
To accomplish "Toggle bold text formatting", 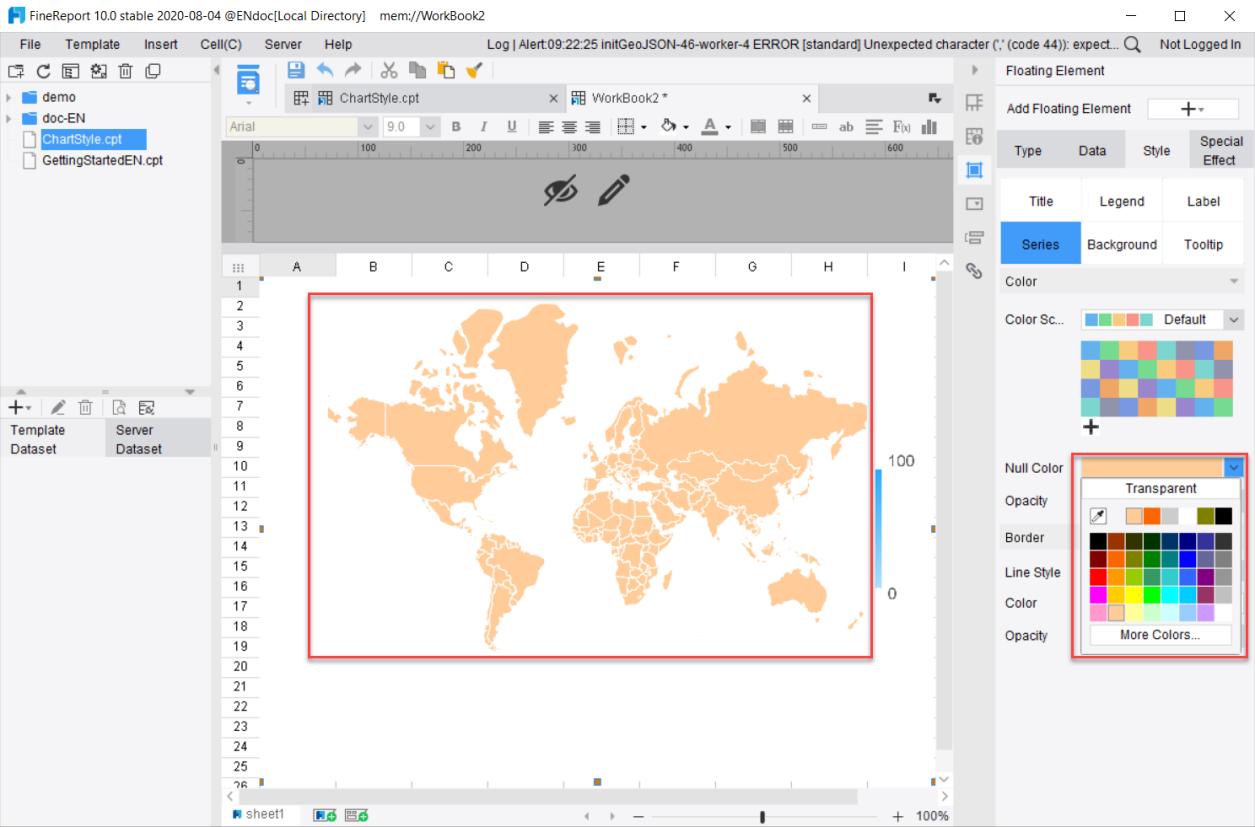I will (456, 127).
